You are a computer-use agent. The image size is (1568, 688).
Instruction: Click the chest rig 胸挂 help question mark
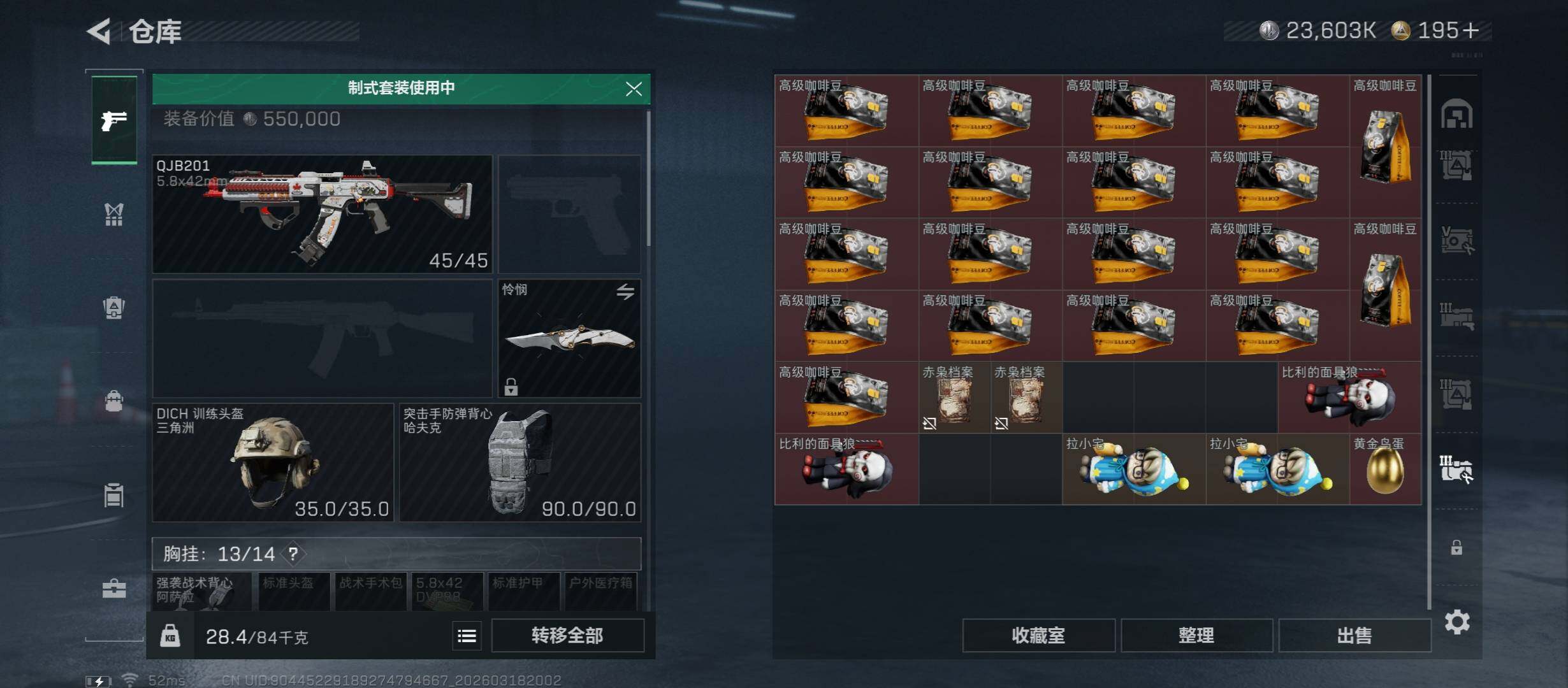(x=293, y=554)
